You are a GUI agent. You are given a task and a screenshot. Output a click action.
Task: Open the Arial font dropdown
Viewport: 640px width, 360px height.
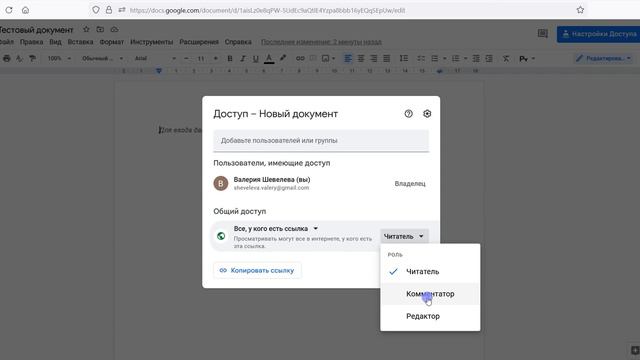155,59
